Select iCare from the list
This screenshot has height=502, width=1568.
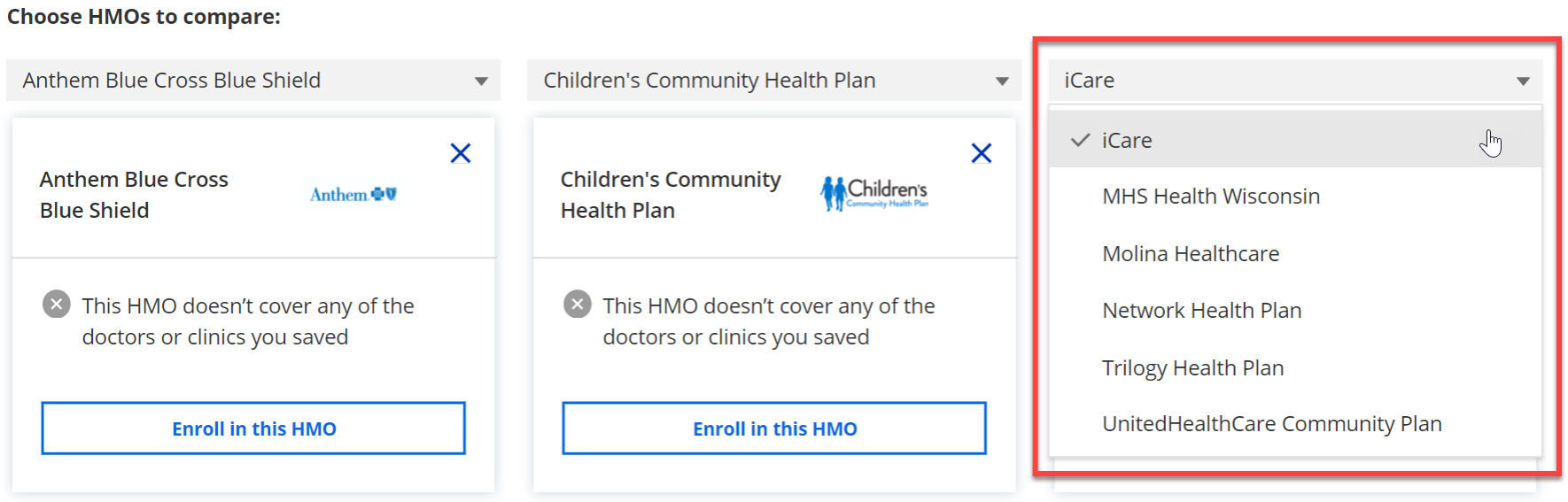point(1127,140)
